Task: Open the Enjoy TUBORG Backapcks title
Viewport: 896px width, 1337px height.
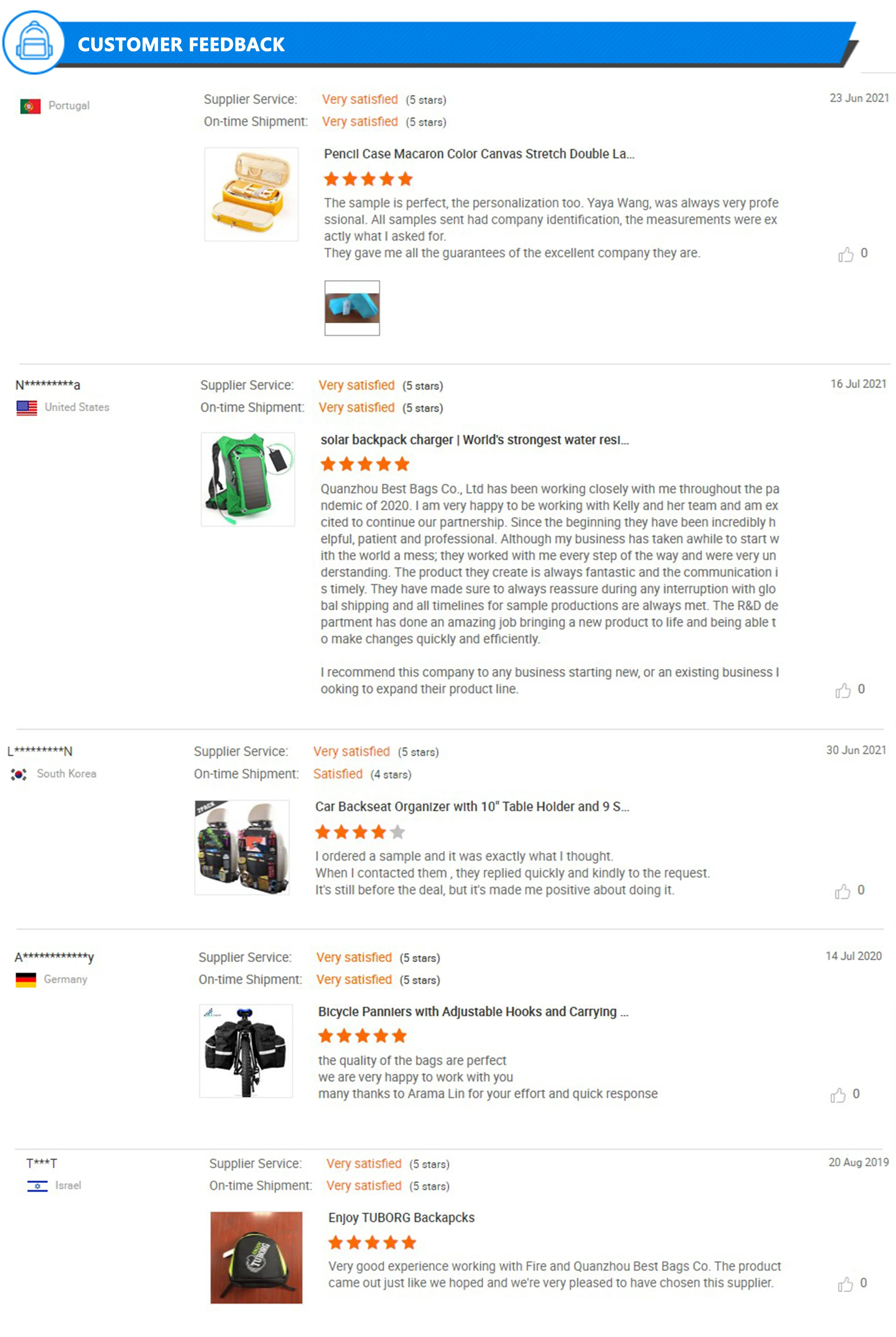Action: tap(401, 1218)
